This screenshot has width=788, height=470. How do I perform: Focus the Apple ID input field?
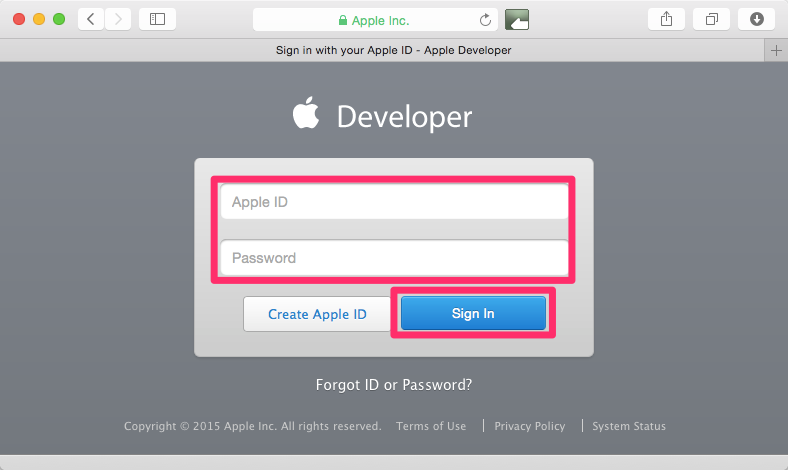395,202
